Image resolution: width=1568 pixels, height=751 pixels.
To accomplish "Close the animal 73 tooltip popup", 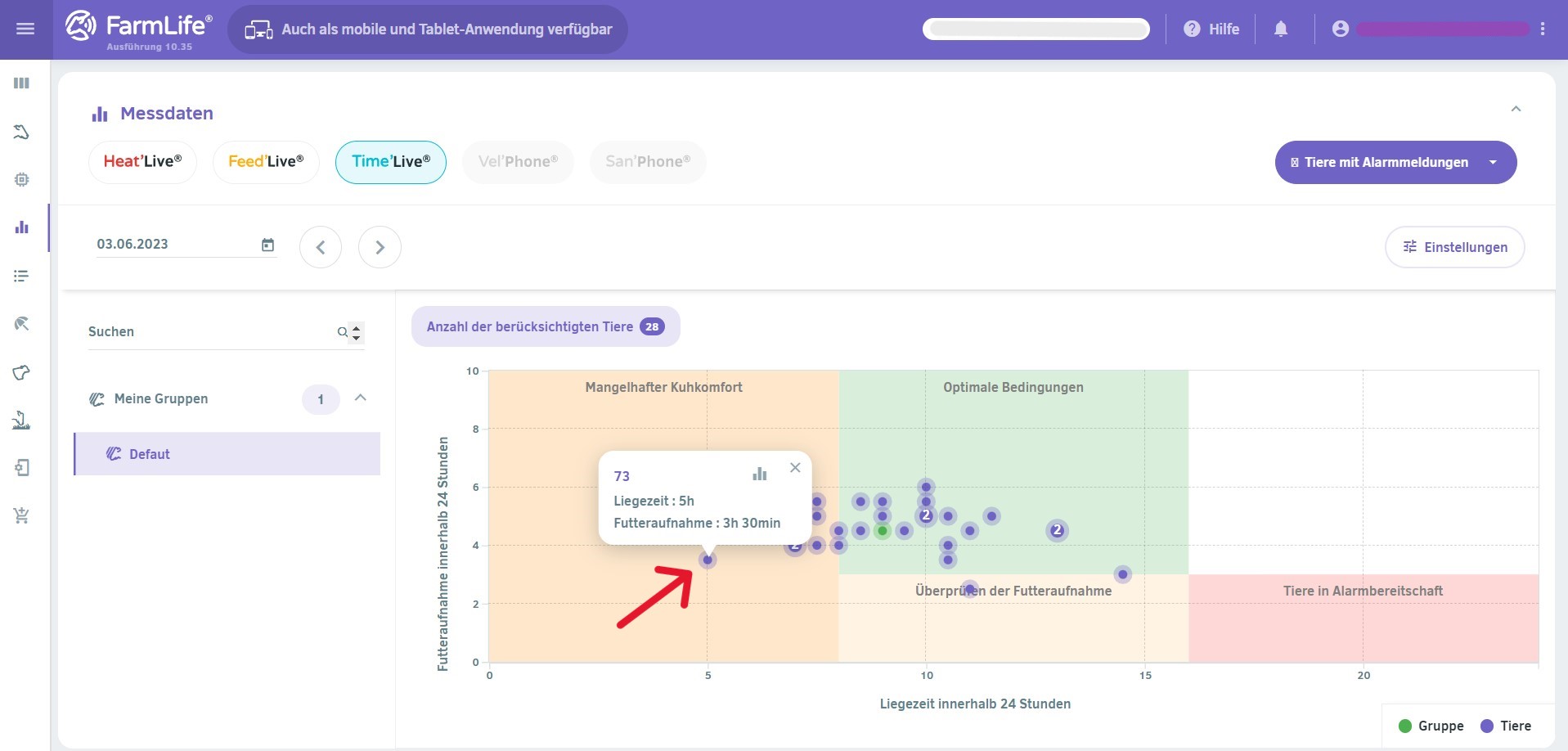I will coord(795,468).
